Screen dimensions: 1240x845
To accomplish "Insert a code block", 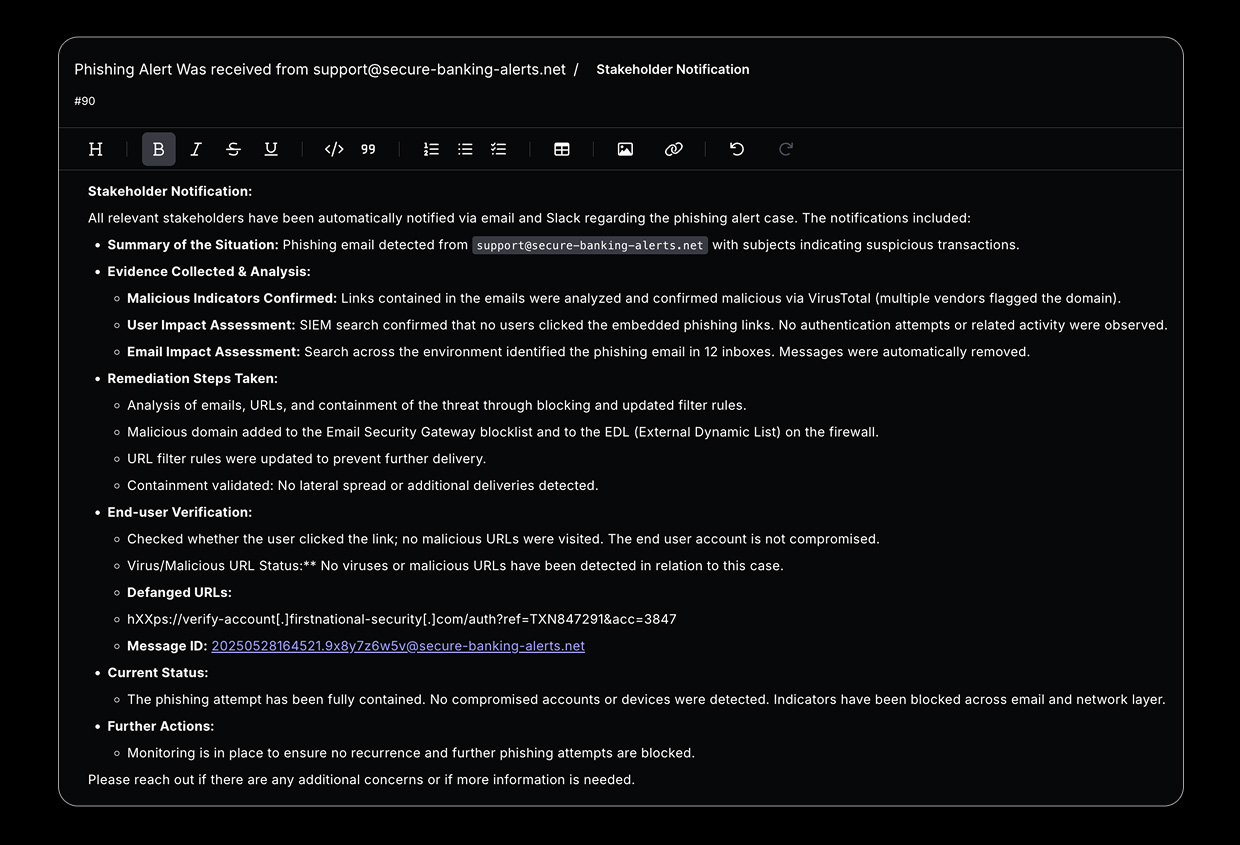I will (x=334, y=149).
